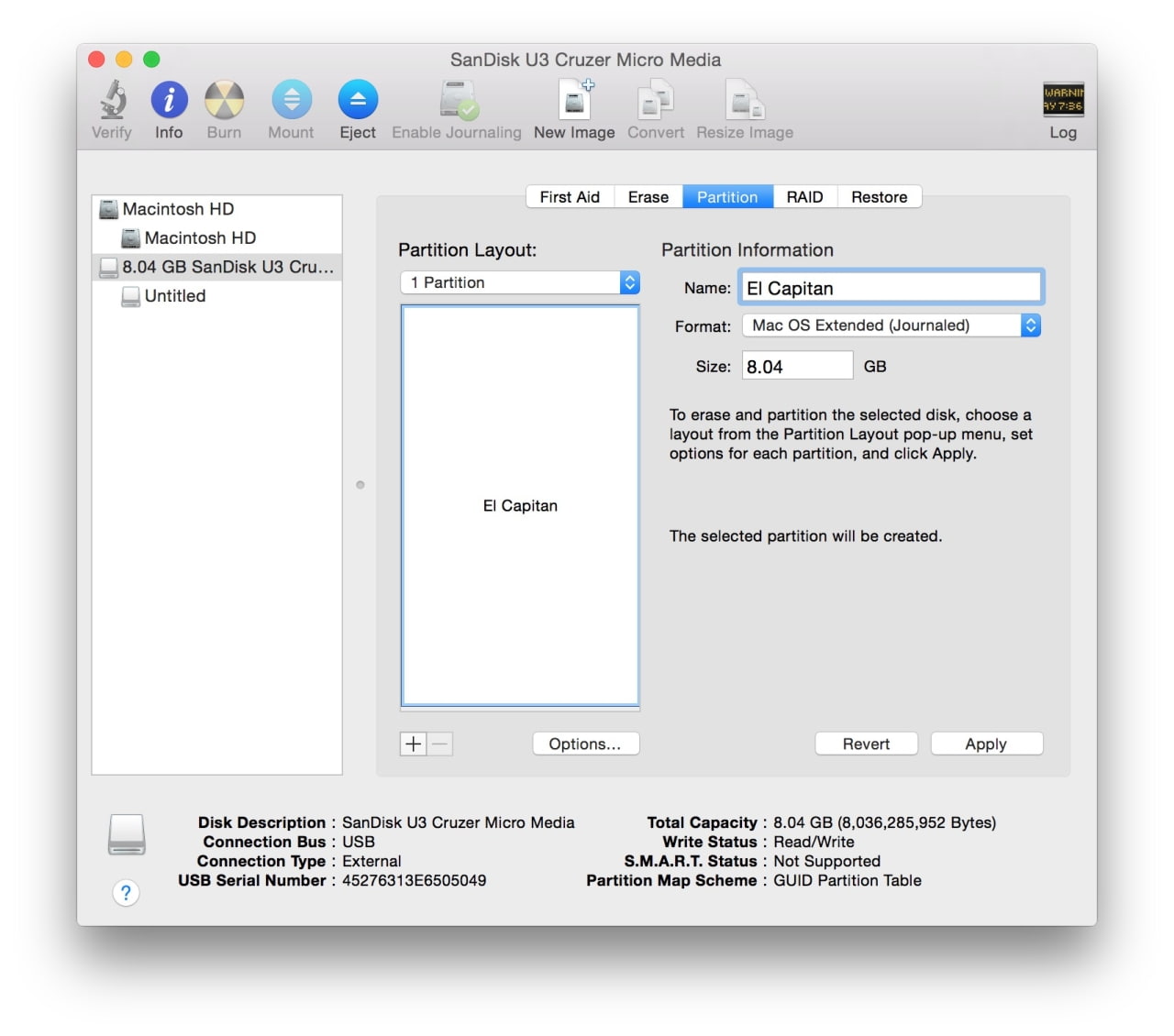
Task: Eject the selected disk
Action: click(x=358, y=101)
